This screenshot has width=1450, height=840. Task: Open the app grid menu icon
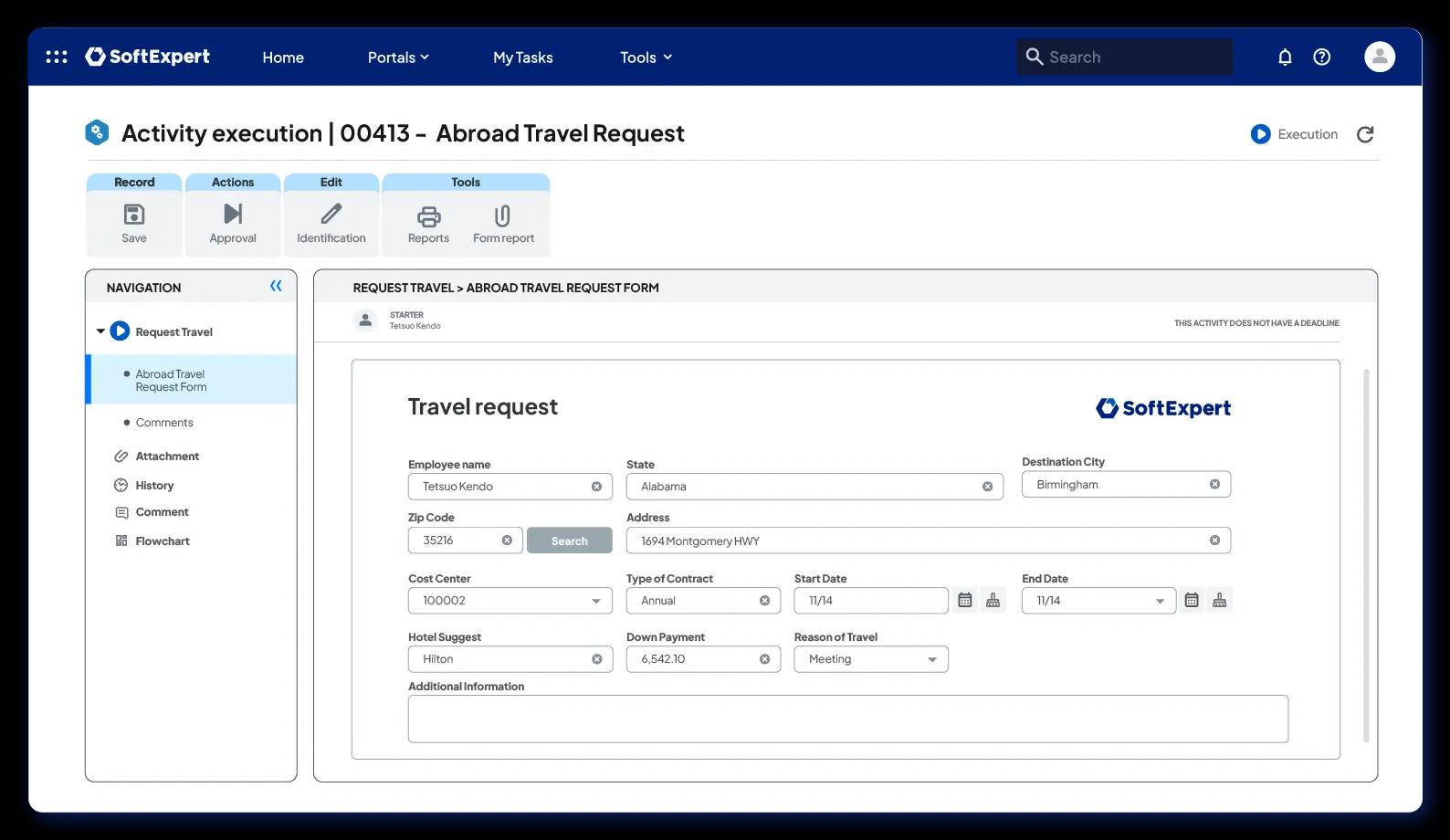57,57
